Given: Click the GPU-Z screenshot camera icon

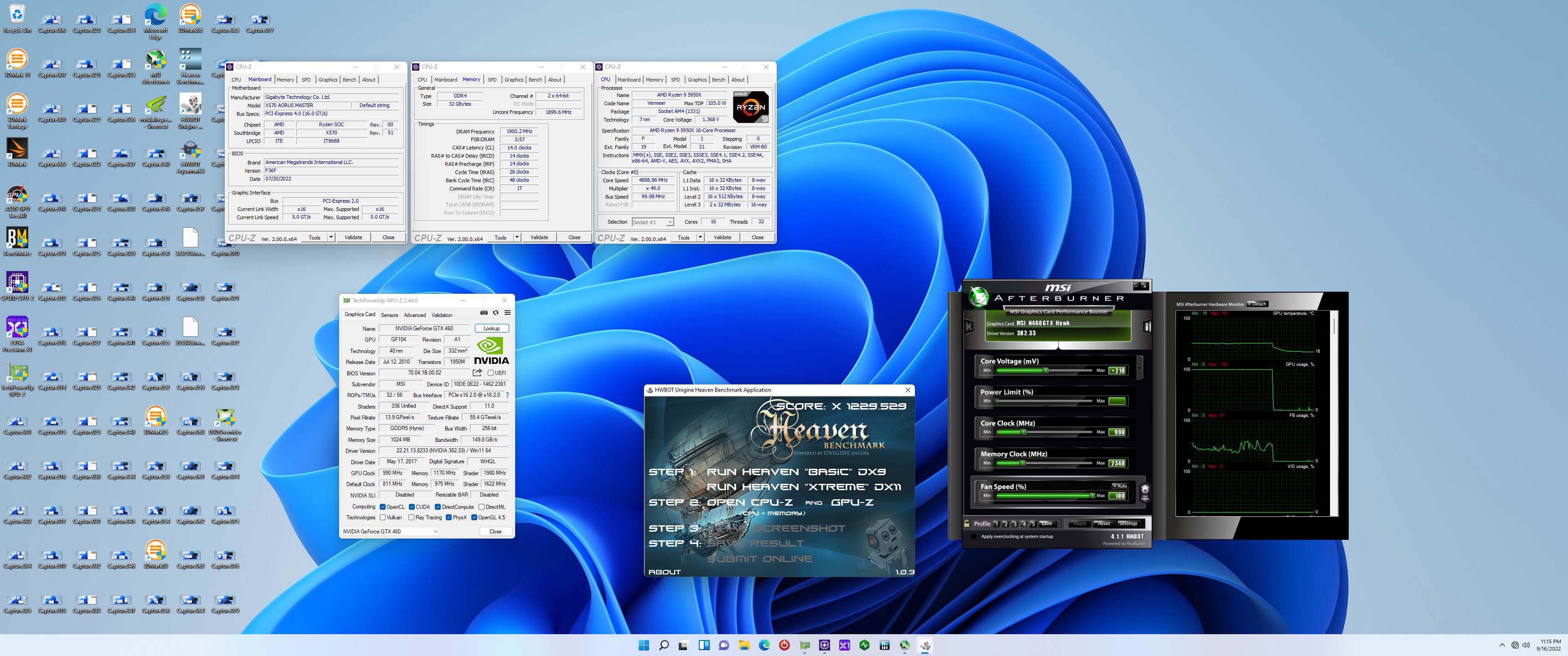Looking at the screenshot, I should [x=484, y=313].
